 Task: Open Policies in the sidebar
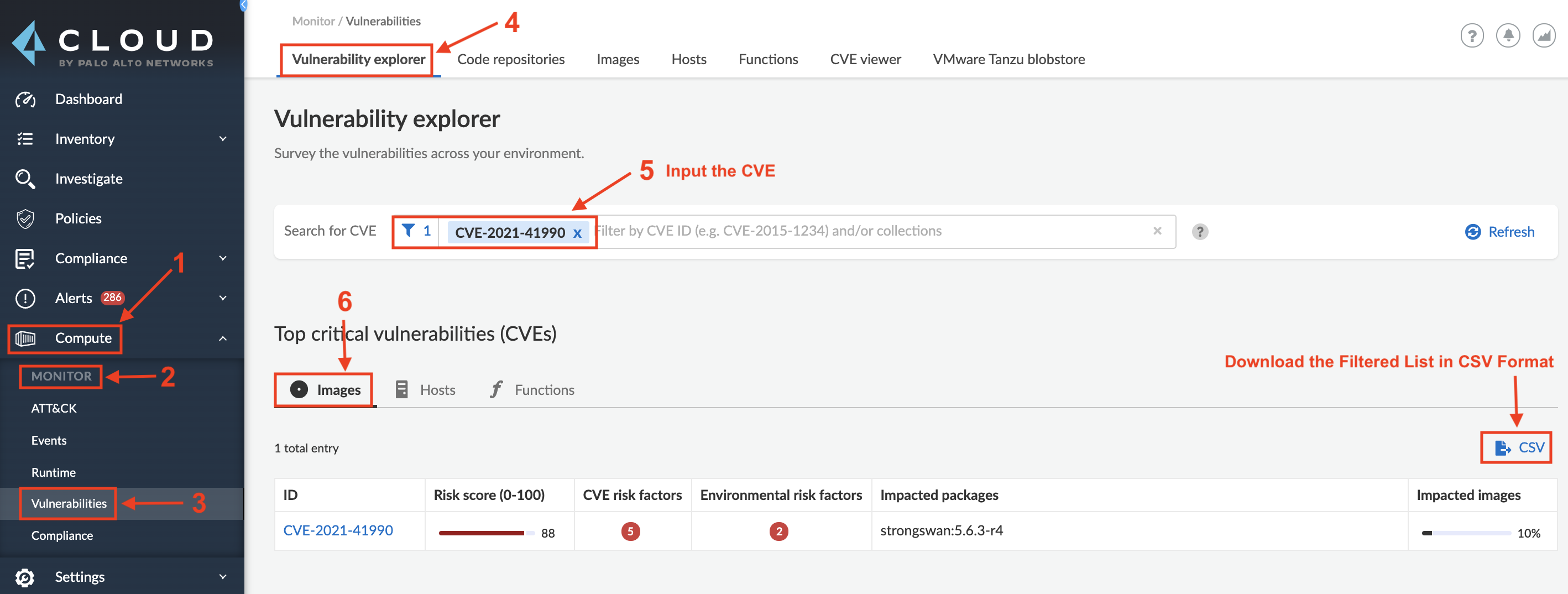click(x=79, y=218)
